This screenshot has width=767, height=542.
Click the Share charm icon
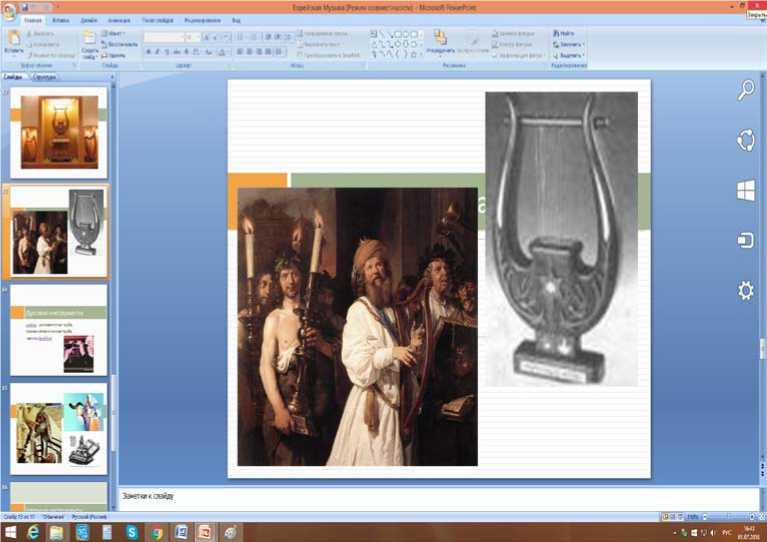coord(745,140)
